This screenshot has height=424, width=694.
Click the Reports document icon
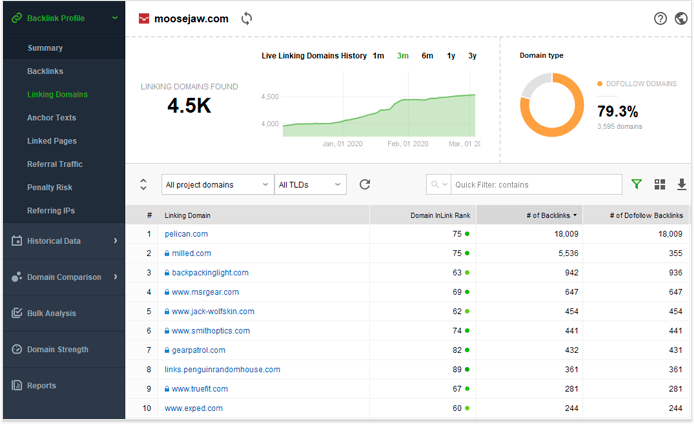17,385
